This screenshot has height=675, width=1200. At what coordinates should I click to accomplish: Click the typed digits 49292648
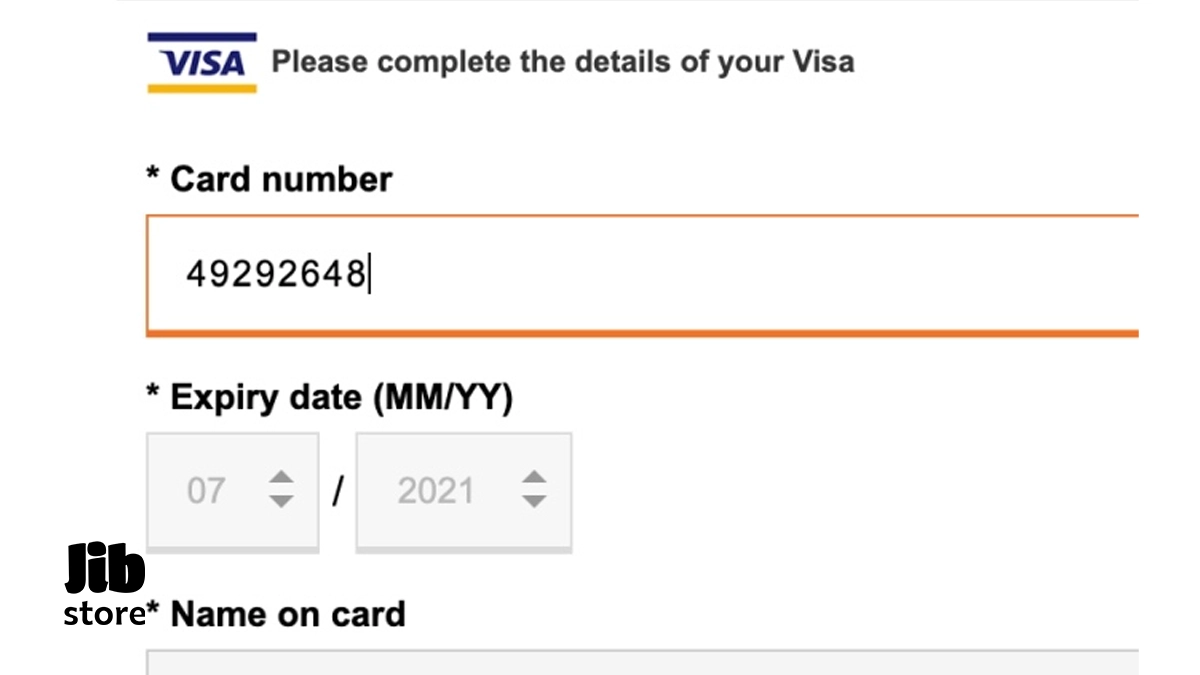[x=276, y=273]
